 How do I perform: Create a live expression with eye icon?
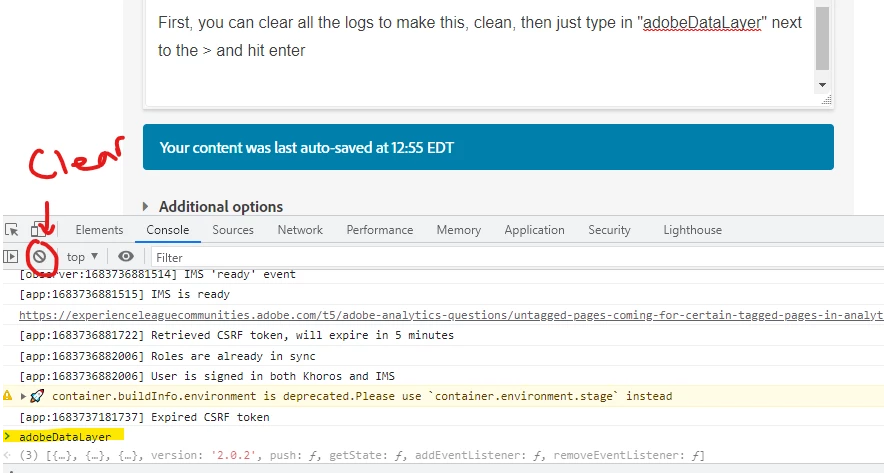126,257
